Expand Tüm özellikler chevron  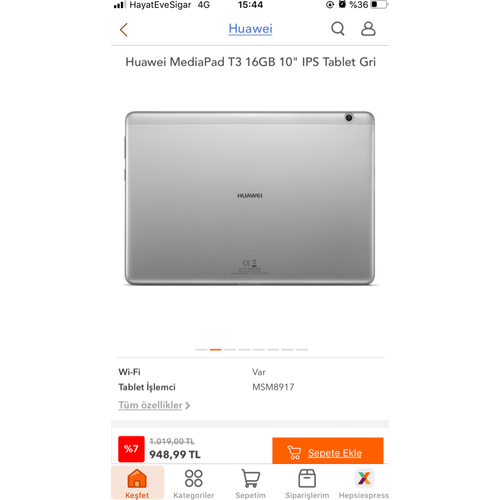pos(188,406)
